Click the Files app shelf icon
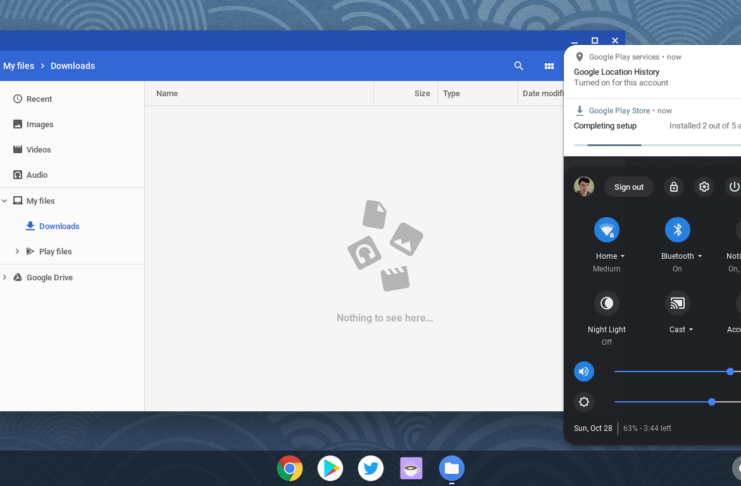The width and height of the screenshot is (741, 486). click(x=451, y=468)
